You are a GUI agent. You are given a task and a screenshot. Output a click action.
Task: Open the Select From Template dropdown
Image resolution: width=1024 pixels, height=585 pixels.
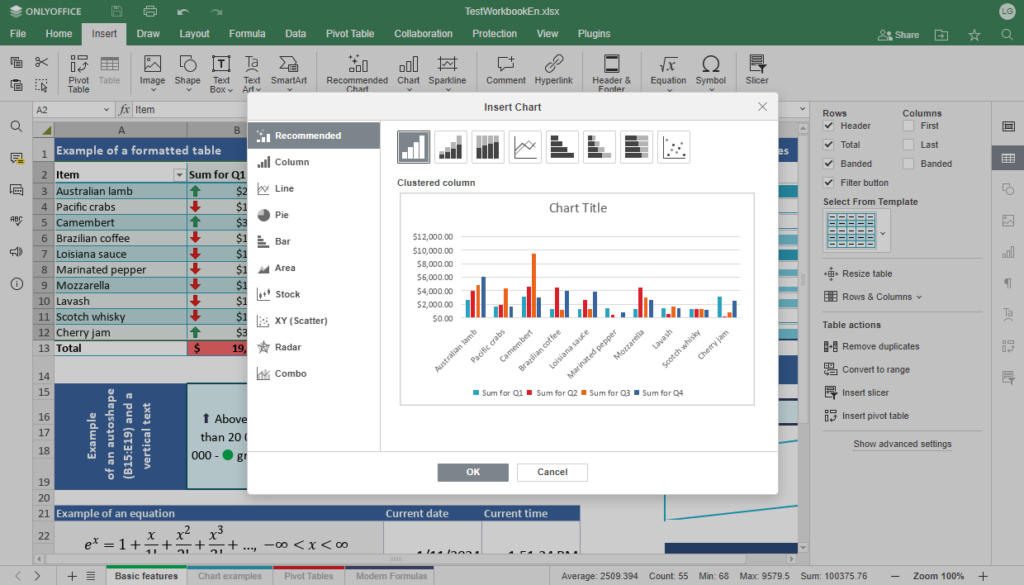[x=884, y=230]
